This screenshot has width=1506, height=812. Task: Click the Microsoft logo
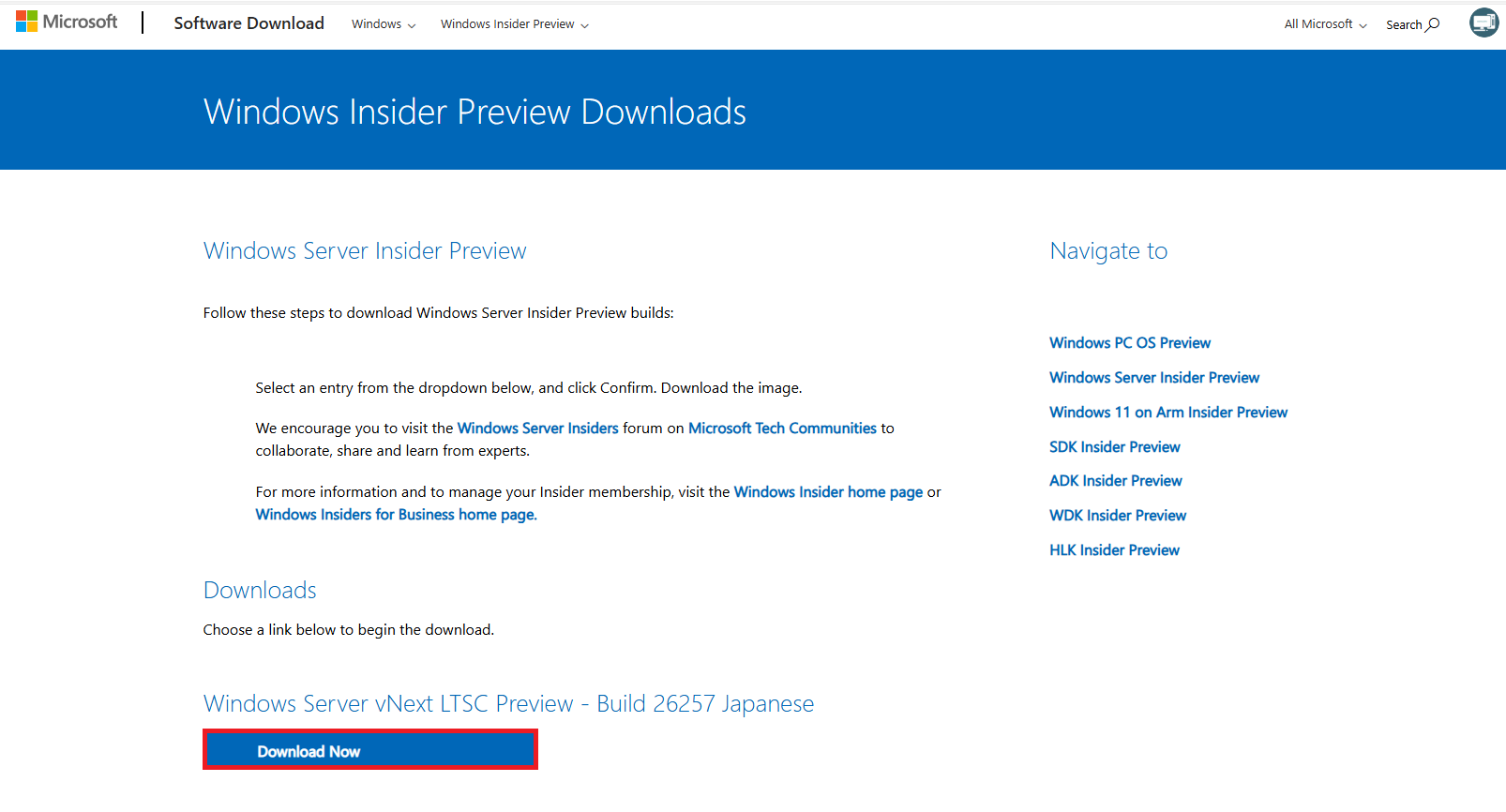tap(67, 22)
